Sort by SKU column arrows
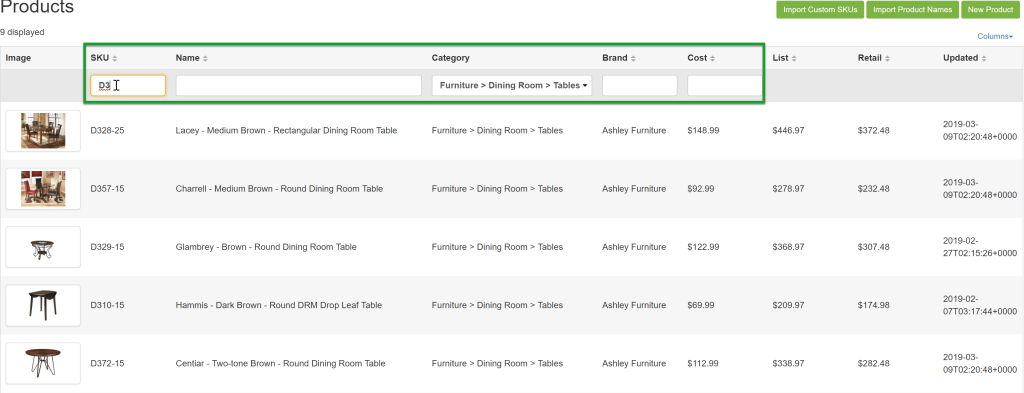The width and height of the screenshot is (1024, 393). 115,58
